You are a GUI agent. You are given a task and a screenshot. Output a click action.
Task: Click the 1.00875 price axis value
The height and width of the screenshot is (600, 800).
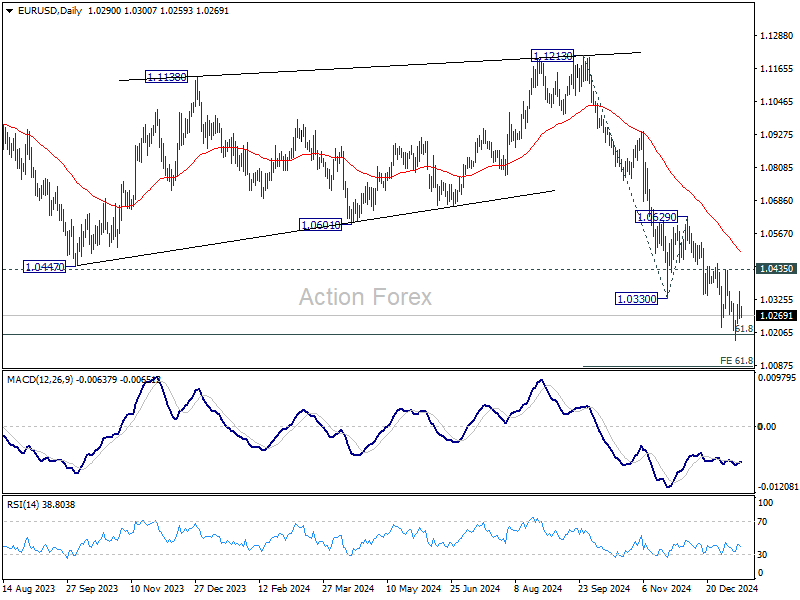(777, 365)
